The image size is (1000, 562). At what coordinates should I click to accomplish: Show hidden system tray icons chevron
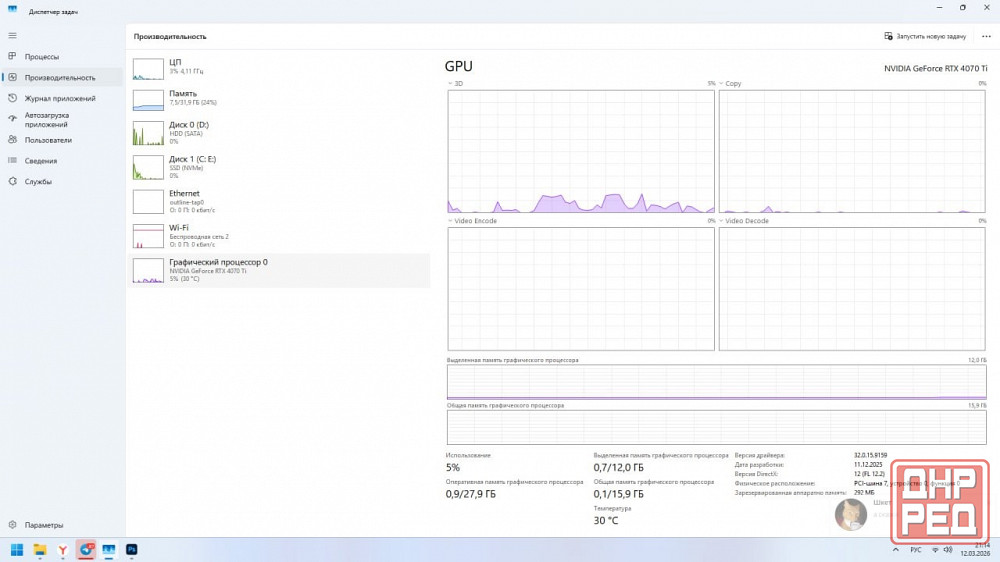pyautogui.click(x=896, y=549)
